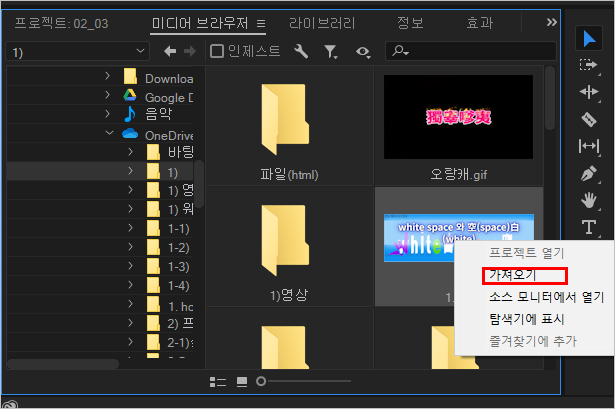Viewport: 615px width, 409px height.
Task: Show more panel tabs with double chevron
Action: pos(551,22)
